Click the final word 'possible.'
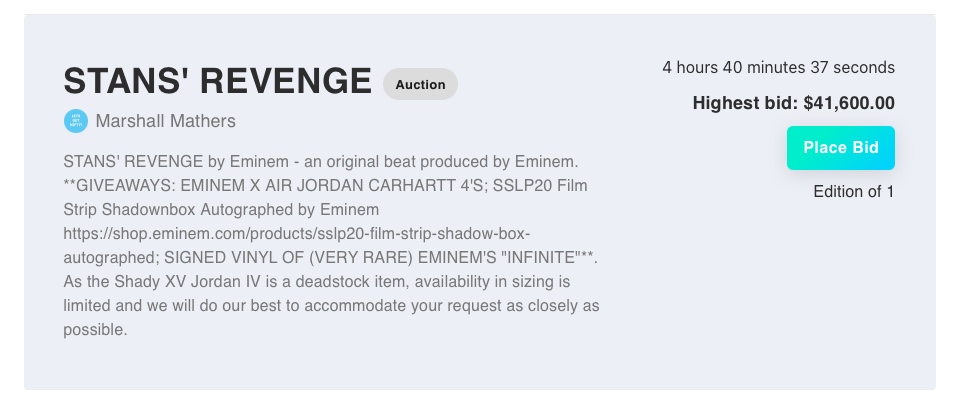Screen dimensions: 956x405 [95, 330]
